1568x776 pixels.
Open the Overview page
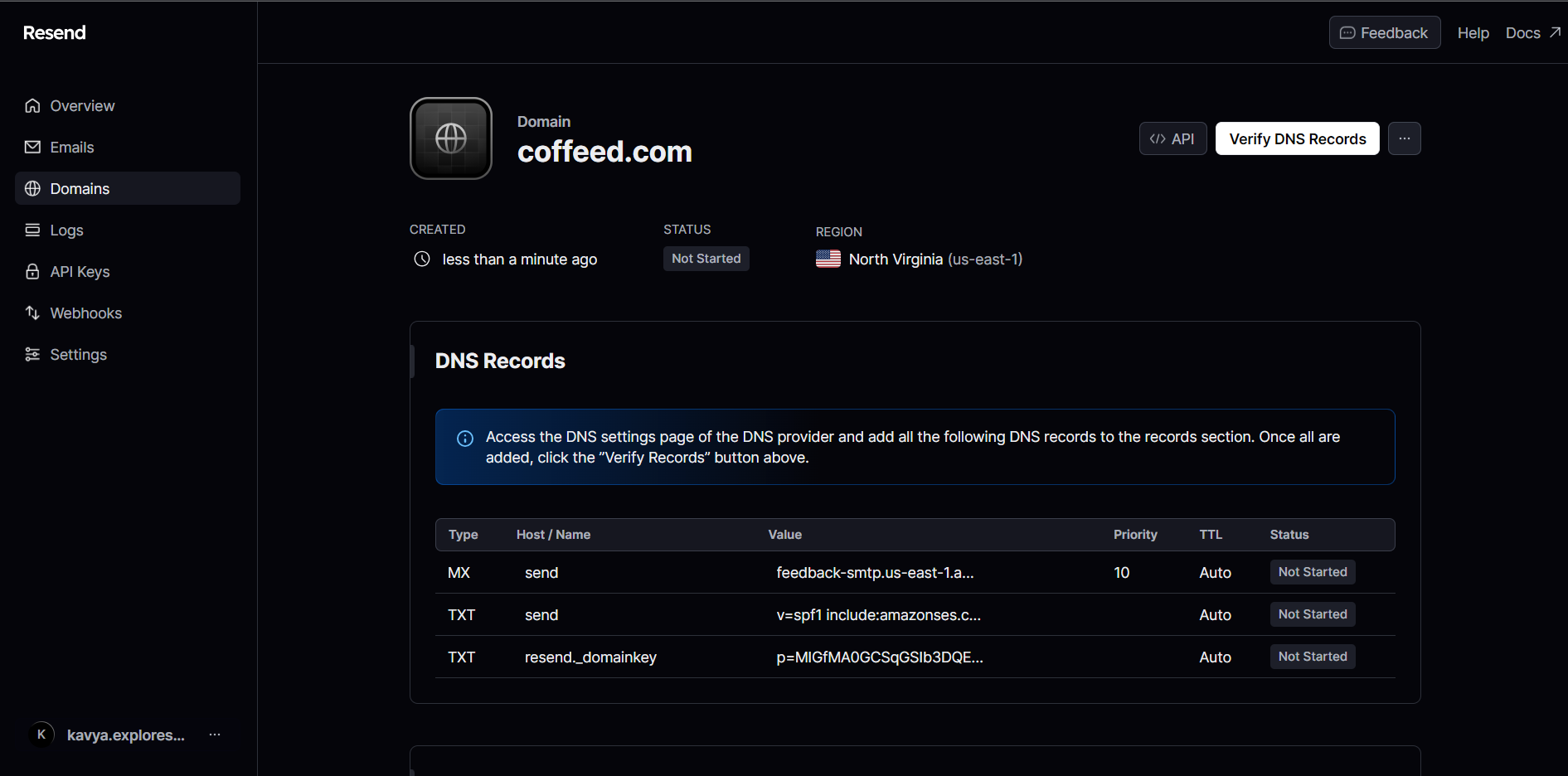[x=128, y=105]
